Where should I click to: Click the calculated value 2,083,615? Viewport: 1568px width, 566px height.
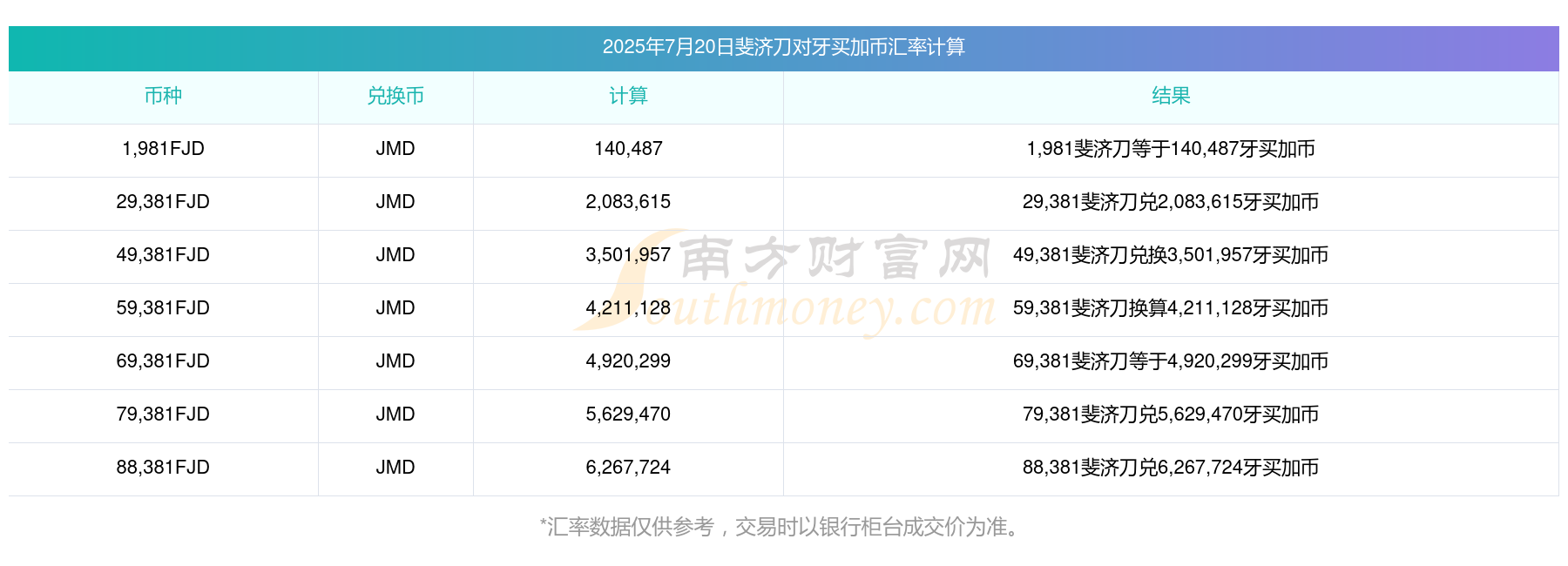click(628, 202)
